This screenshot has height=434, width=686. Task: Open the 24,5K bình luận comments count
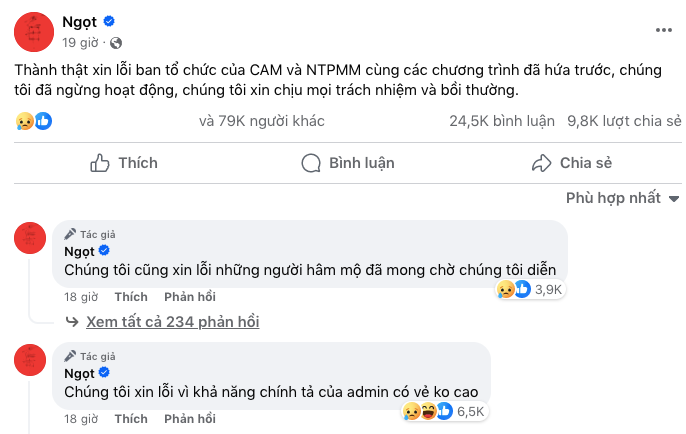(502, 121)
